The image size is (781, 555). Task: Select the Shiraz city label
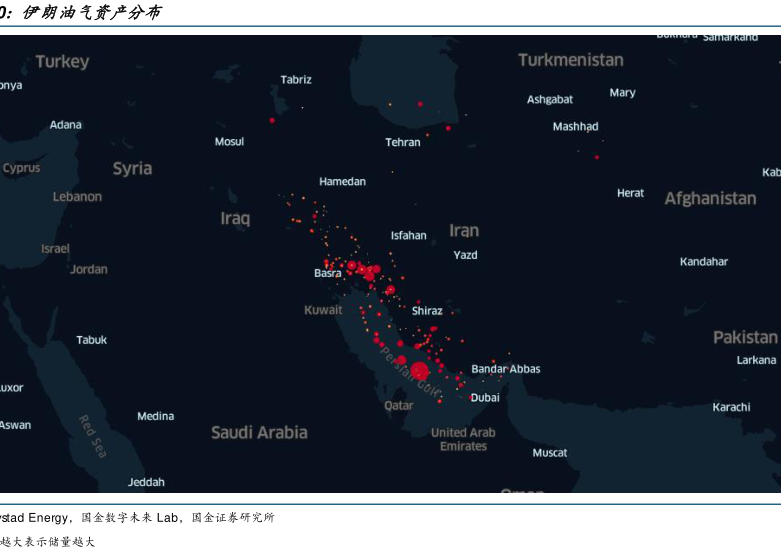pyautogui.click(x=427, y=311)
